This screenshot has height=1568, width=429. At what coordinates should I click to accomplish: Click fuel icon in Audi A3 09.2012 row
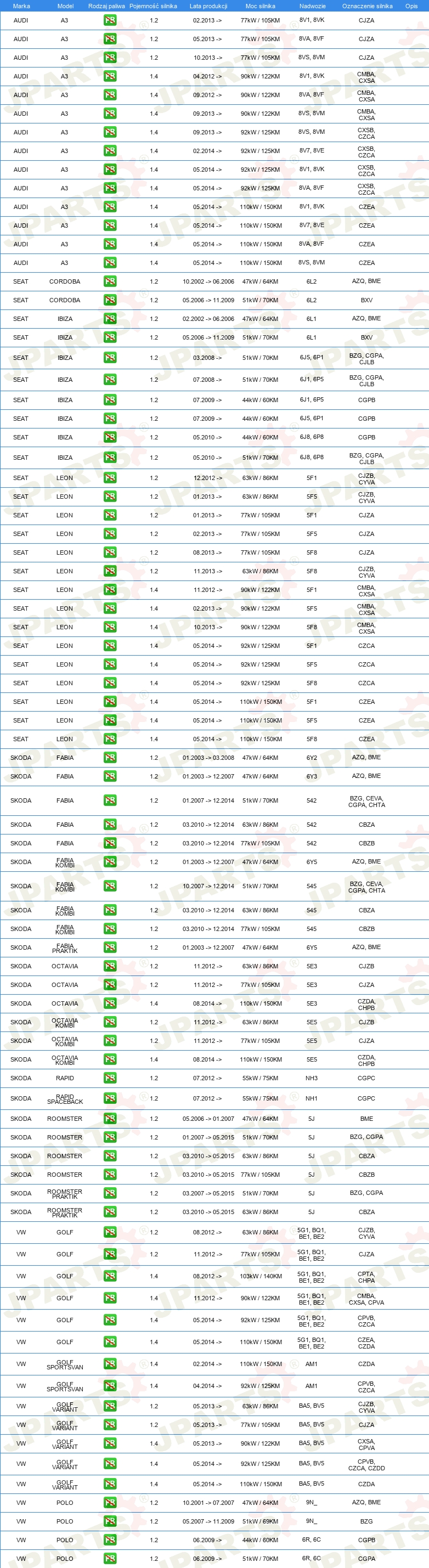click(110, 95)
